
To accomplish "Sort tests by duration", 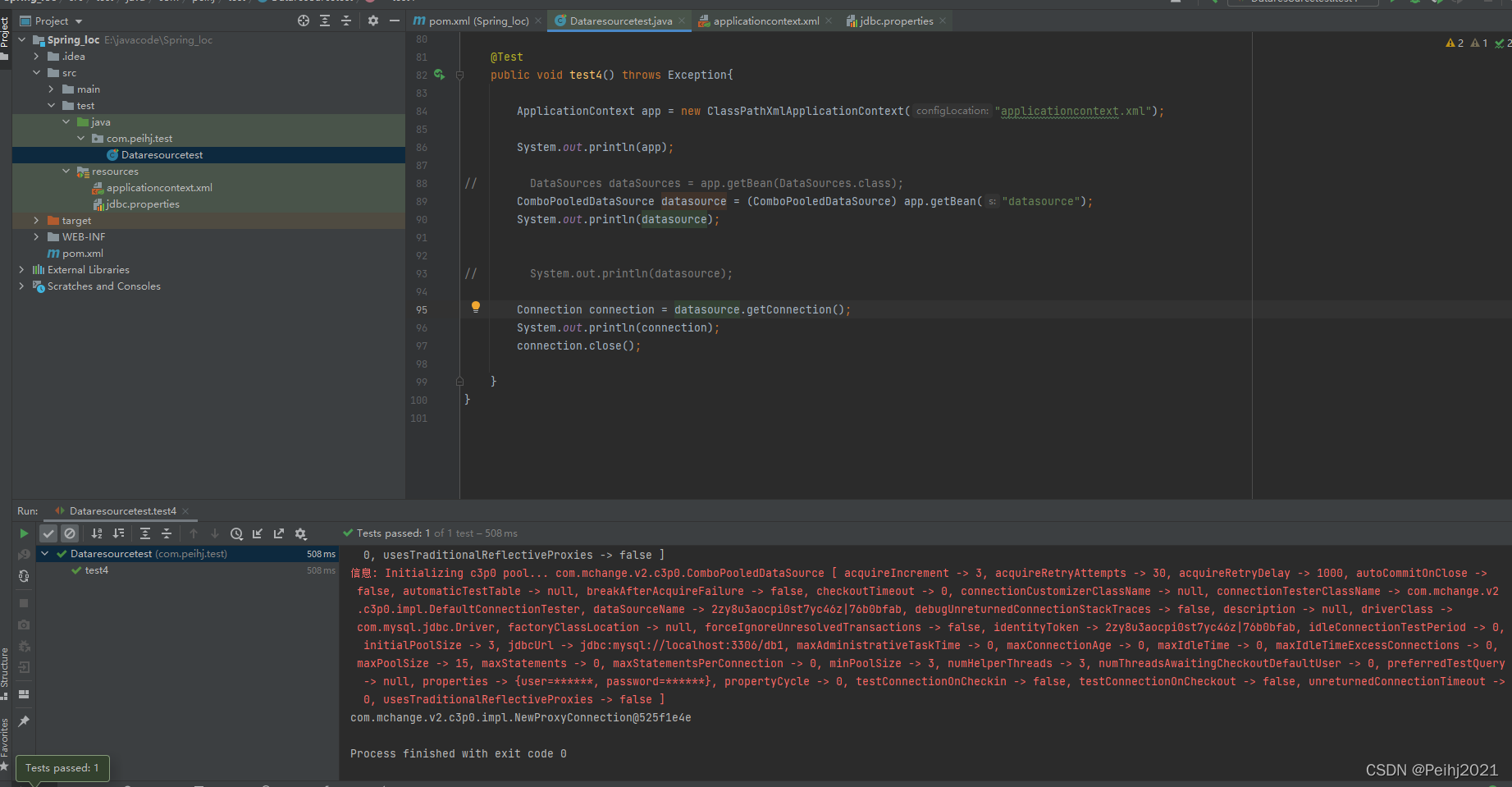I will [x=118, y=533].
